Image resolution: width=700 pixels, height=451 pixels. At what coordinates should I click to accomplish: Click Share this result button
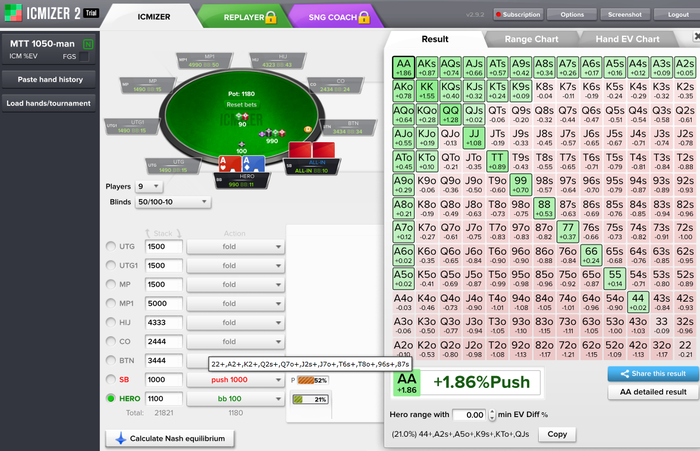click(653, 374)
